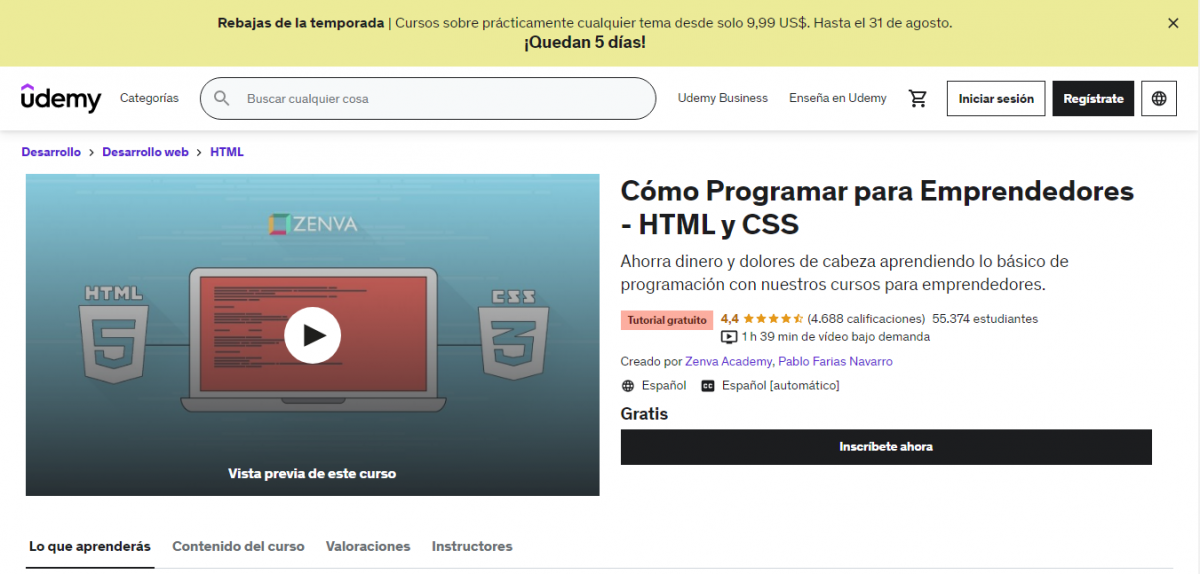
Task: Type in the 'Buscar cualquier cosa' field
Action: tap(440, 98)
